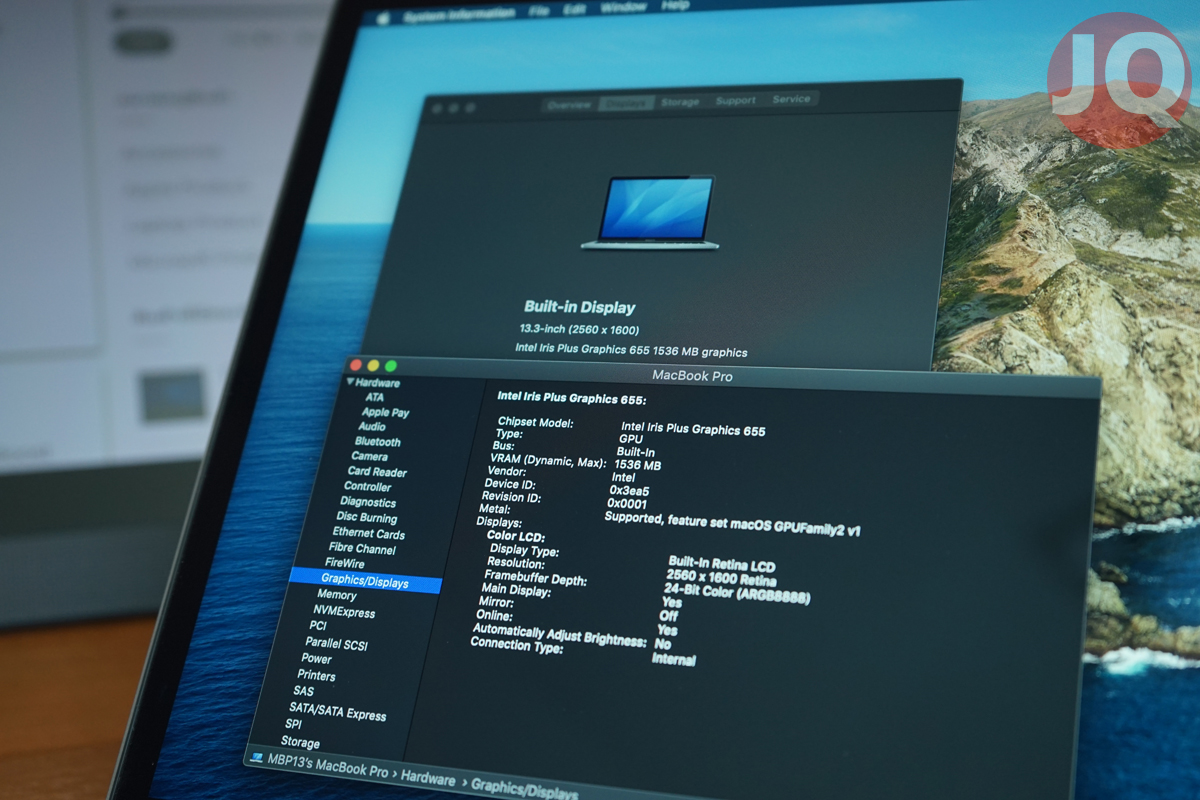This screenshot has height=800, width=1200.
Task: Click Graphics/Displays in the path bar
Action: tap(527, 787)
